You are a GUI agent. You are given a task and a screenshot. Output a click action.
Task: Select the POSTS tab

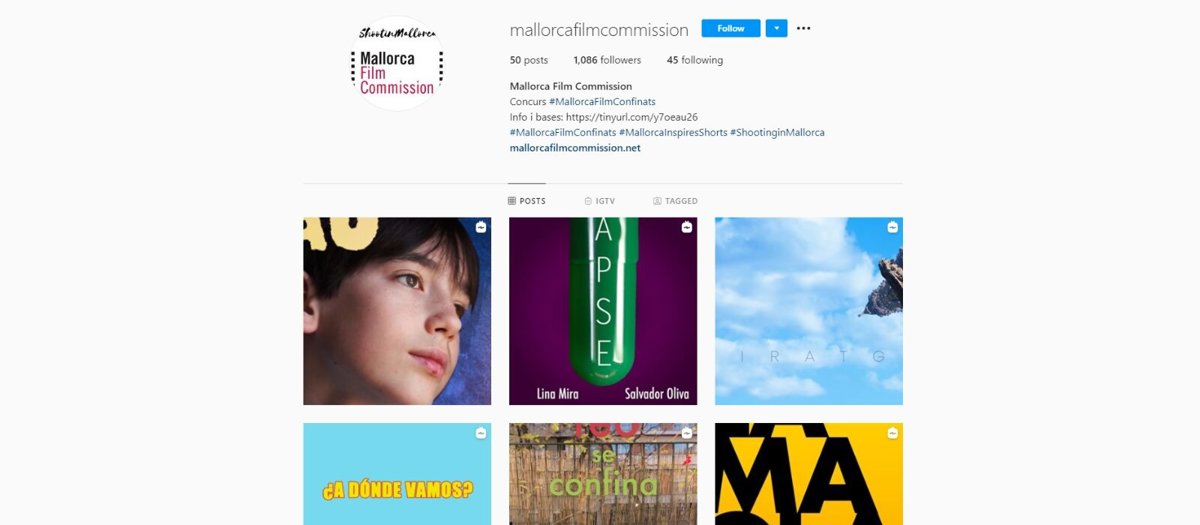pyautogui.click(x=527, y=201)
